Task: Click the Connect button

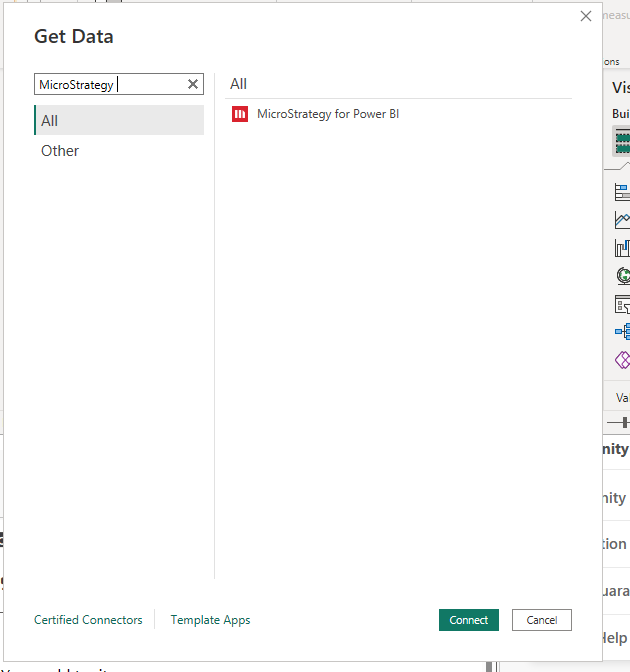Action: pyautogui.click(x=468, y=620)
